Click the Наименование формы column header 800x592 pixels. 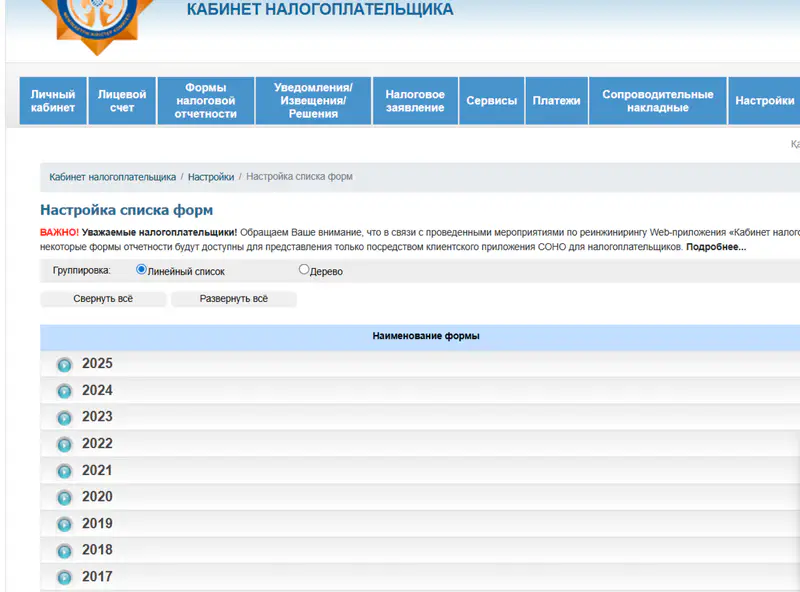425,336
